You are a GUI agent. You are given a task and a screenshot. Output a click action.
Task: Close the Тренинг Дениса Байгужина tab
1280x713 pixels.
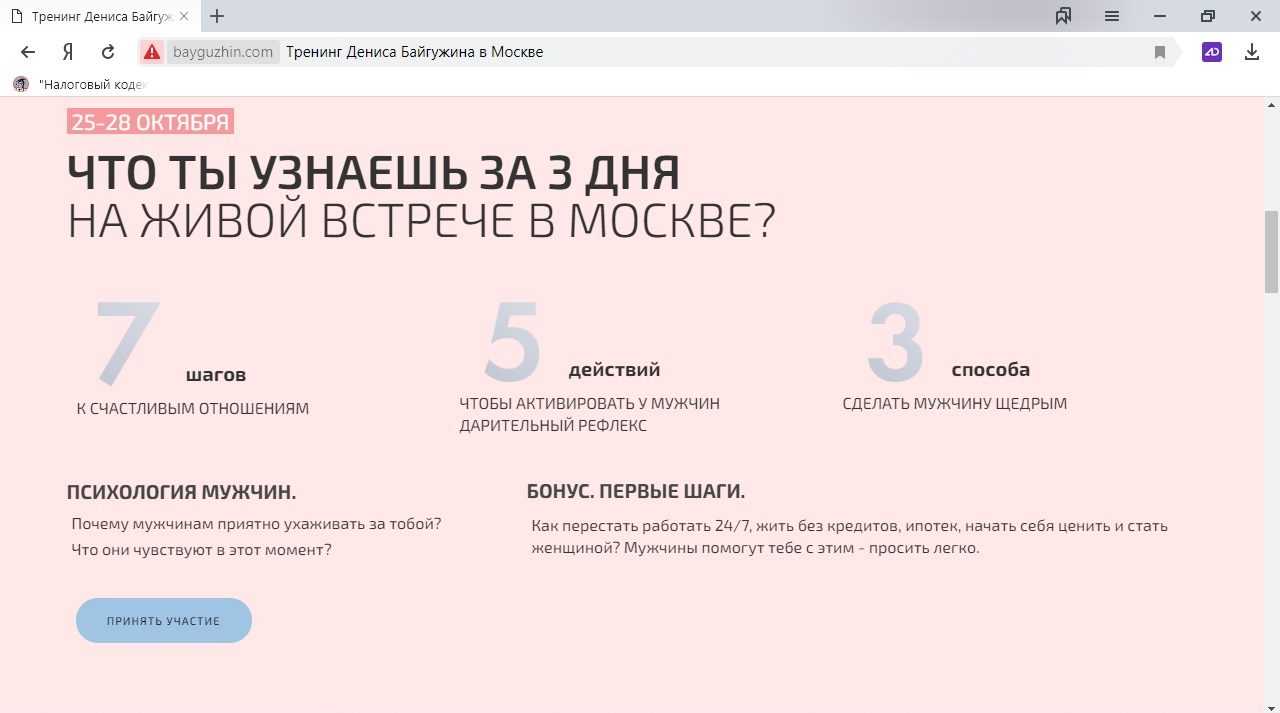184,16
